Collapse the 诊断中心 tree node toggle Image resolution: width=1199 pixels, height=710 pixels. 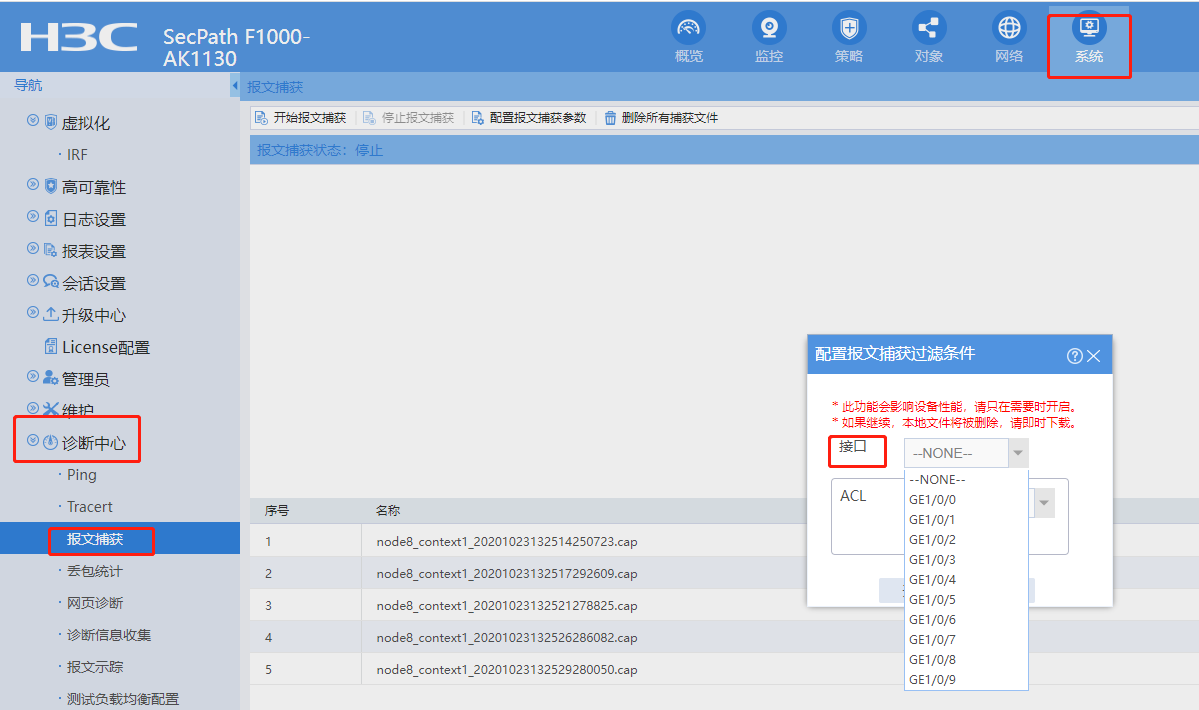33,440
